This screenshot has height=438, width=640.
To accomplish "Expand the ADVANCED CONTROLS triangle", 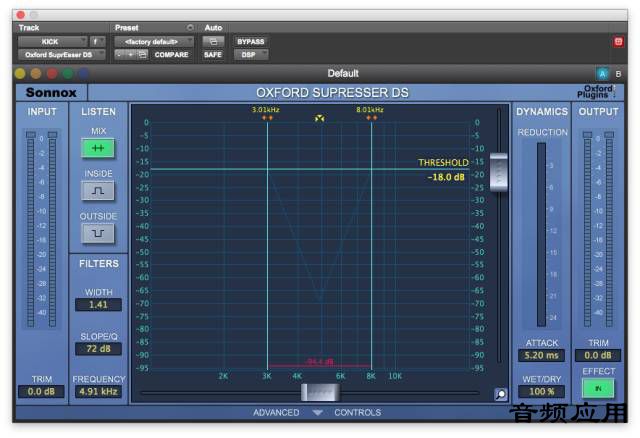I will tap(317, 413).
